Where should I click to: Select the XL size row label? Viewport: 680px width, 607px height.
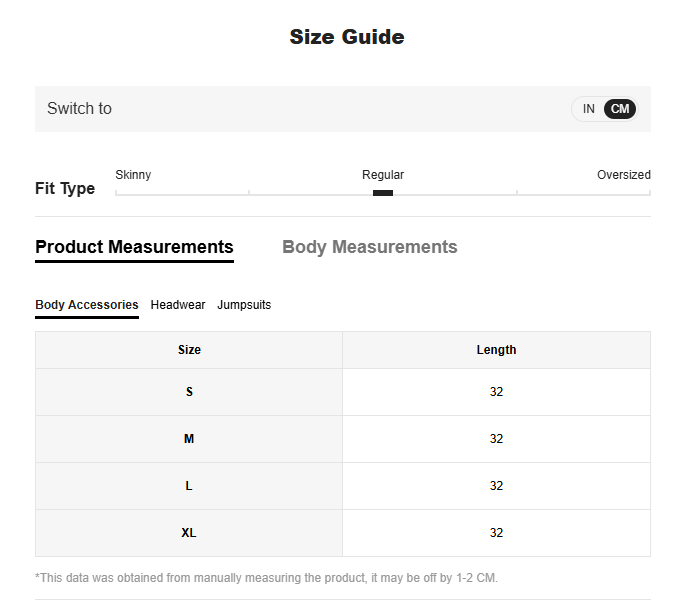[189, 533]
